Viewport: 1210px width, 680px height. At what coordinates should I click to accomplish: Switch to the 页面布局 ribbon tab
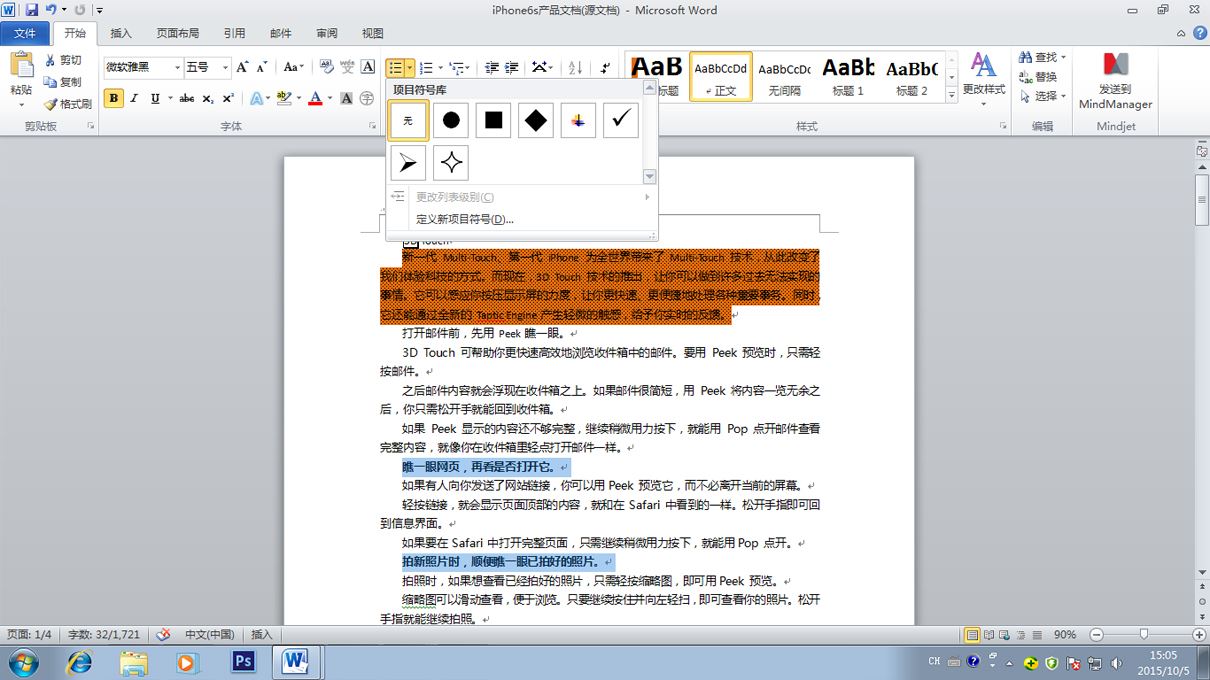click(x=178, y=33)
